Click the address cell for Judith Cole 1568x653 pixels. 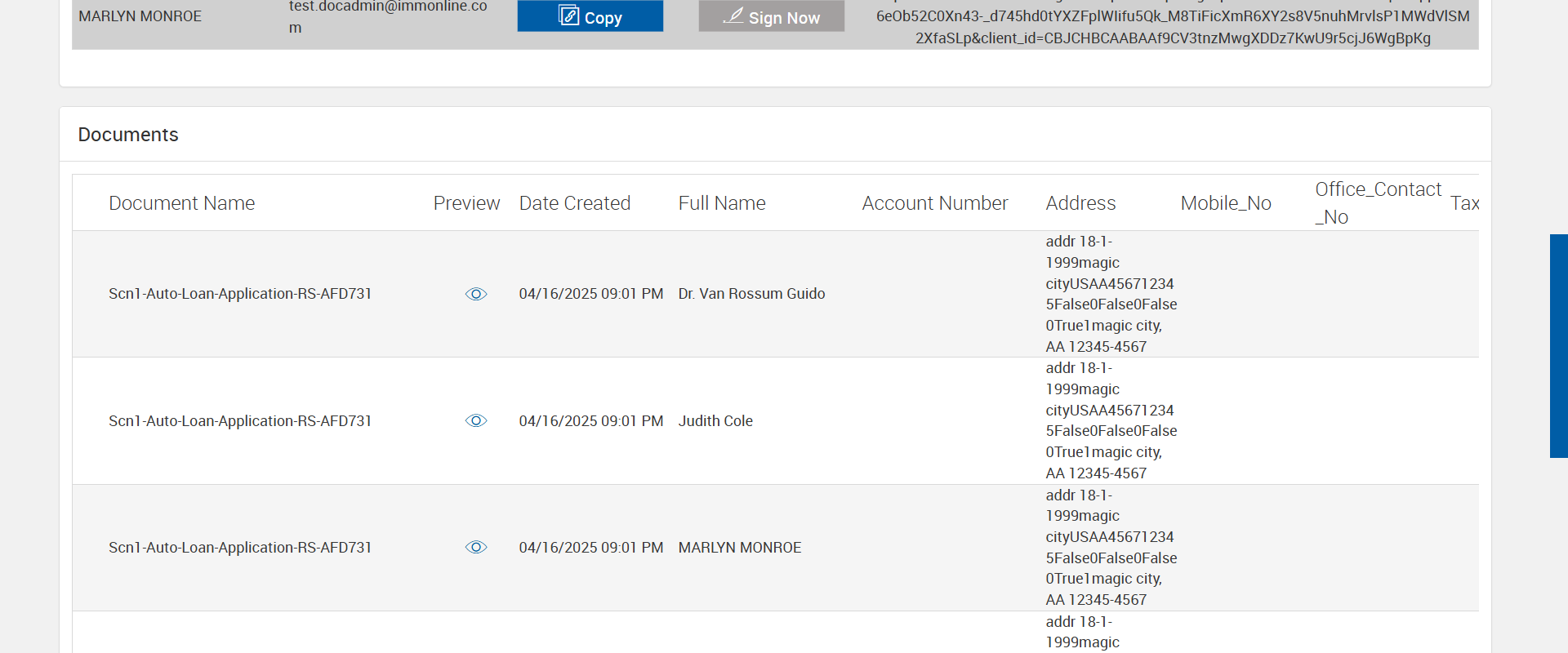pyautogui.click(x=1111, y=420)
